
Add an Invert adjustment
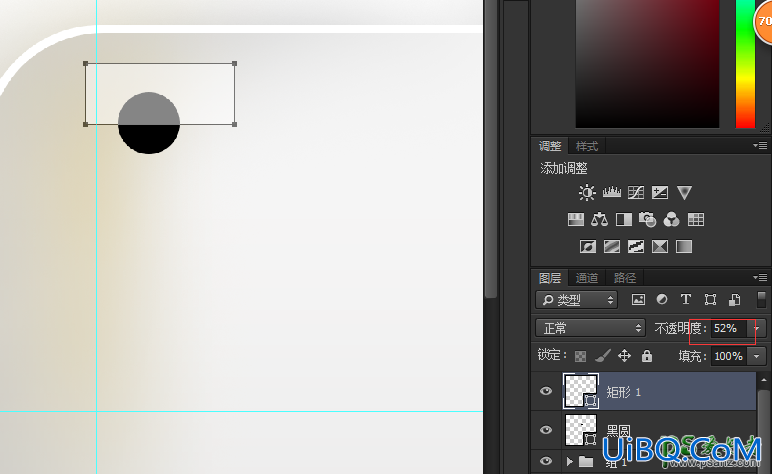pos(587,246)
